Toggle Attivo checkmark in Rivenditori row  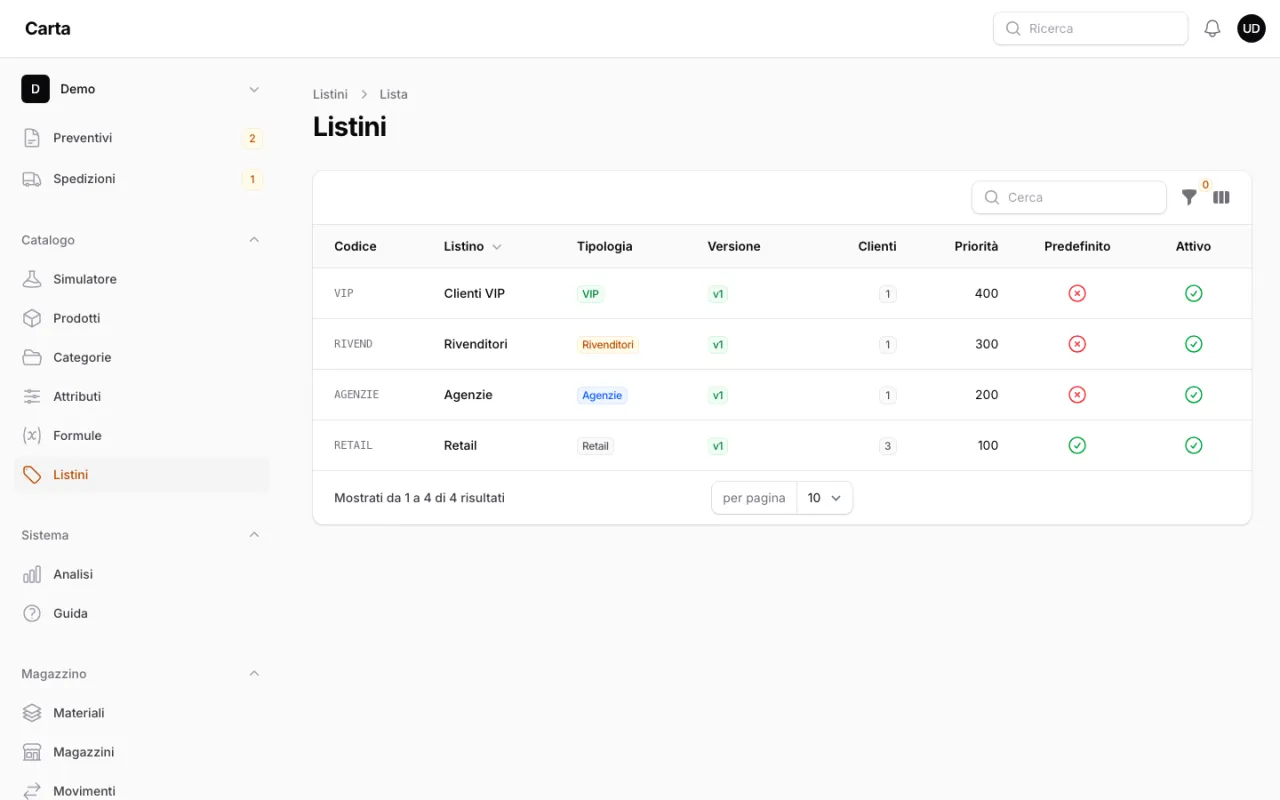point(1193,344)
